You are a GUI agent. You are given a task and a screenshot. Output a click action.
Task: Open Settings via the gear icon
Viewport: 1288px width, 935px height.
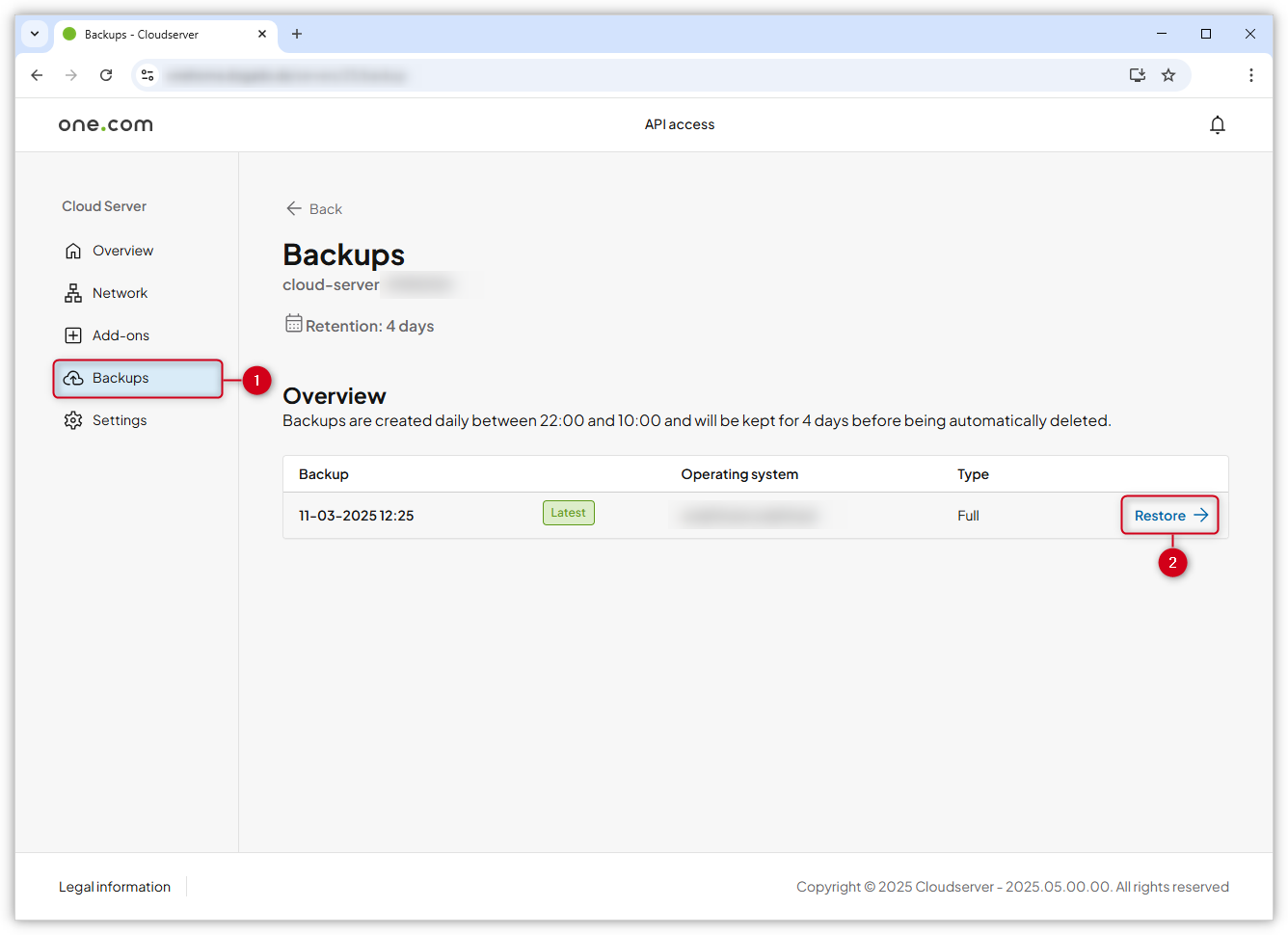click(x=73, y=419)
